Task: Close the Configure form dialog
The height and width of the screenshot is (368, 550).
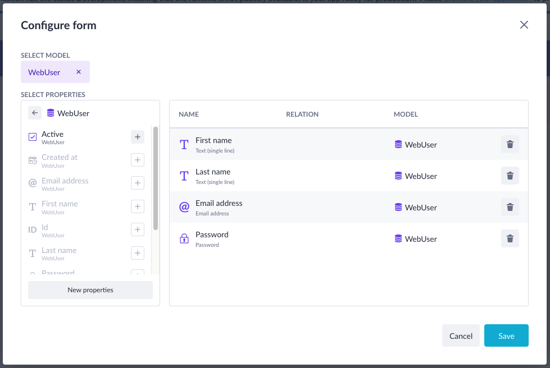Action: (524, 25)
